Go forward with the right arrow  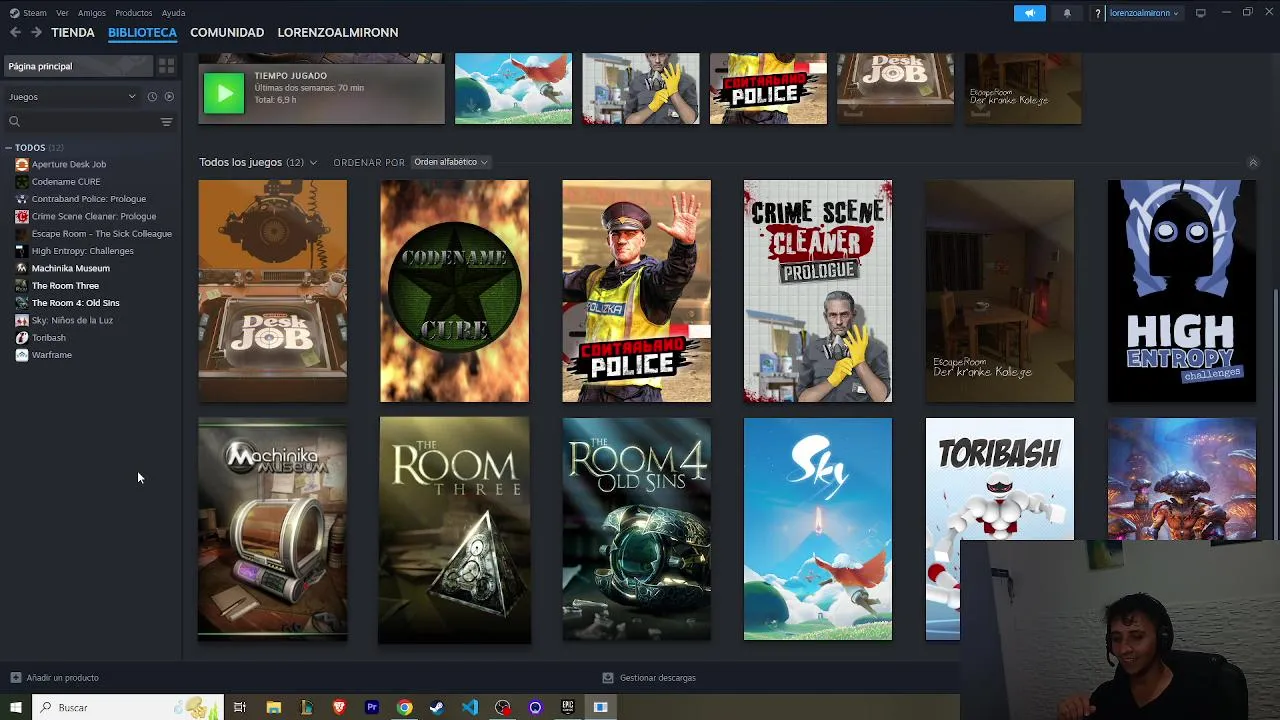tap(36, 33)
